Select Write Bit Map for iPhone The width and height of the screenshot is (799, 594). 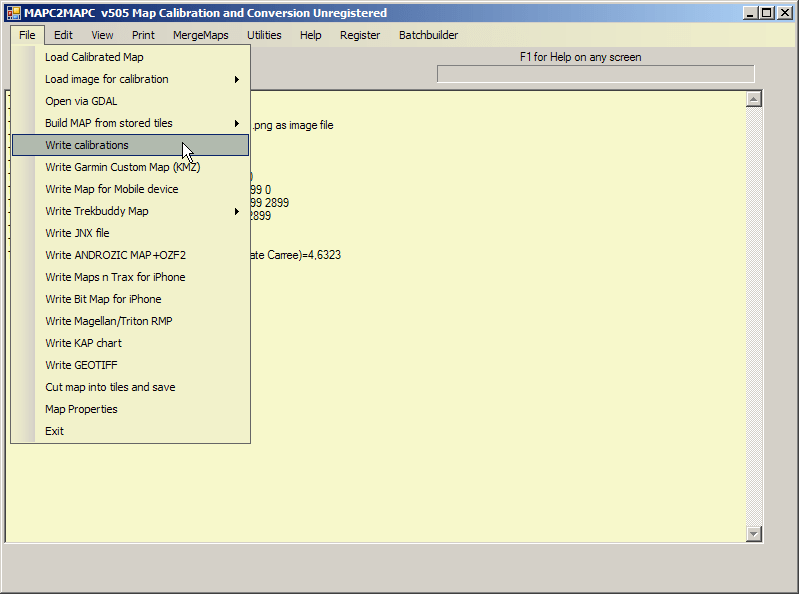tap(130, 299)
